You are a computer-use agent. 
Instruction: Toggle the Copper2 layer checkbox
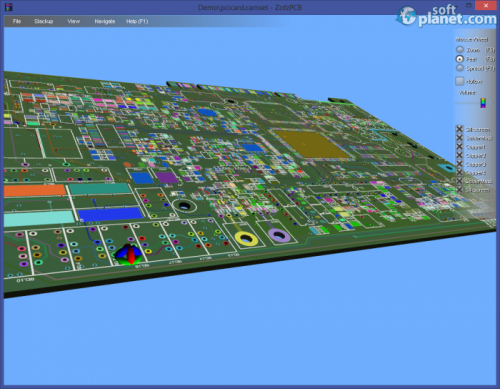[x=459, y=155]
